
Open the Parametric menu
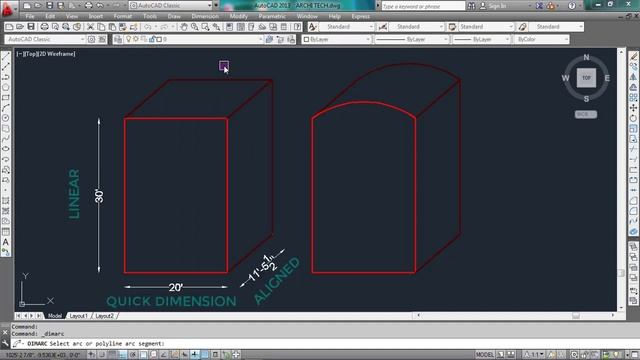272,16
